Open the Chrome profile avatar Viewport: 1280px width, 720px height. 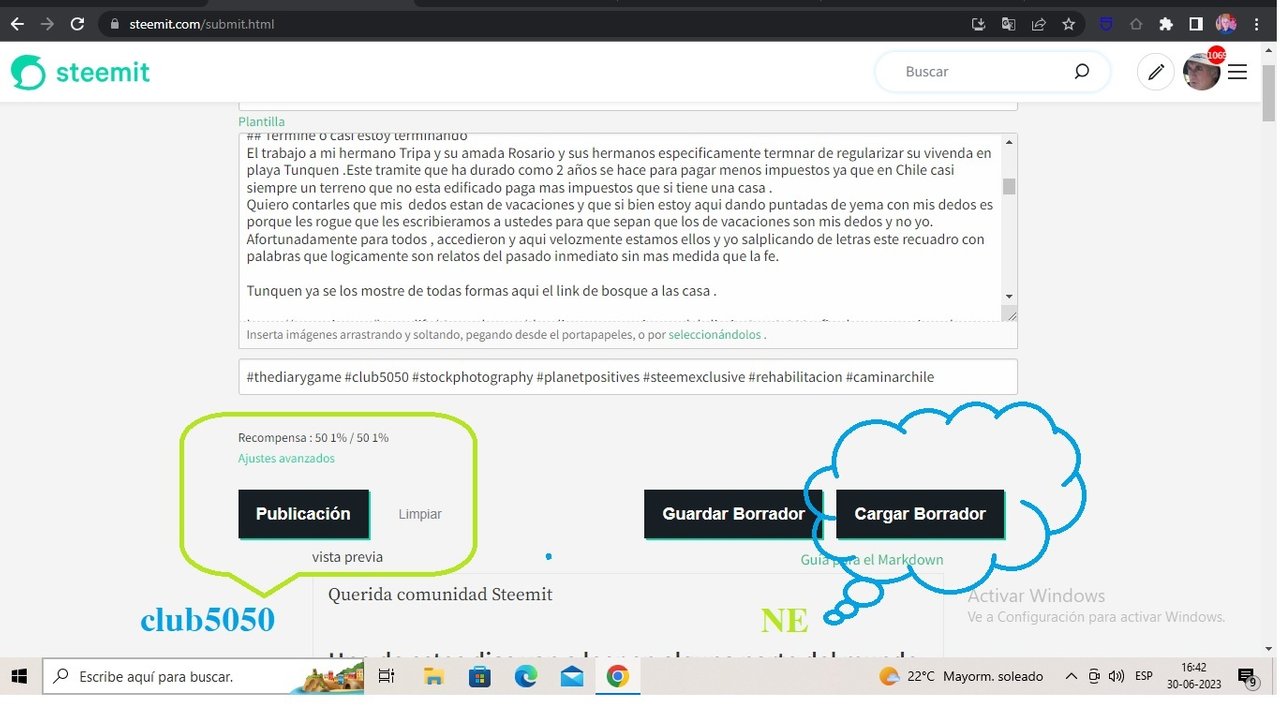point(1226,24)
